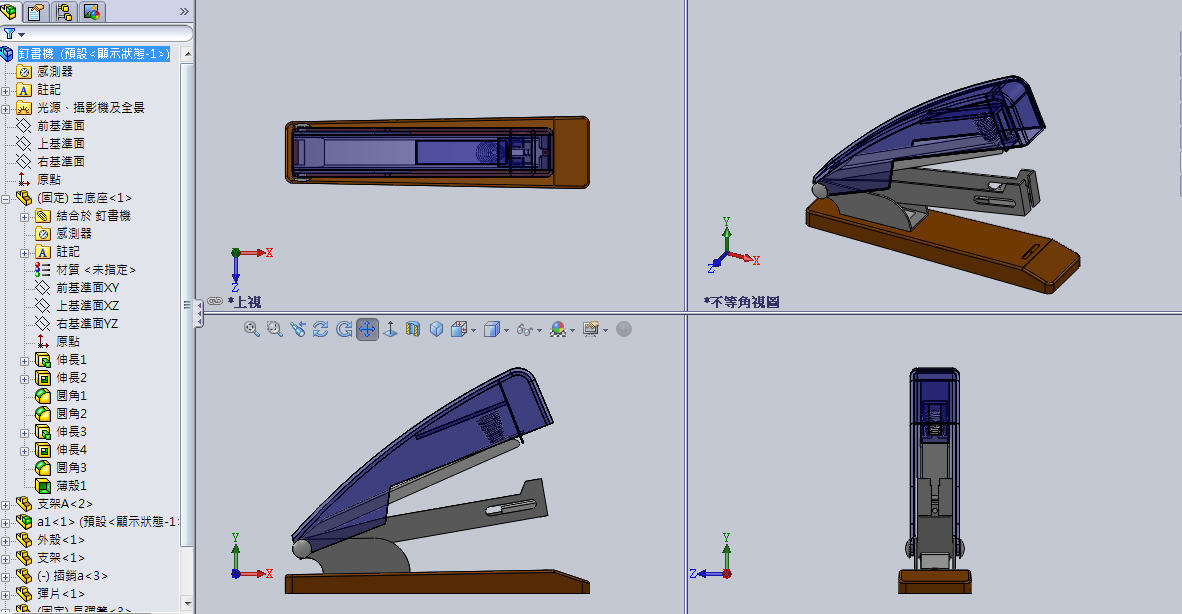Enable the Section View tool
Screen dimensions: 1182x614
tap(412, 329)
